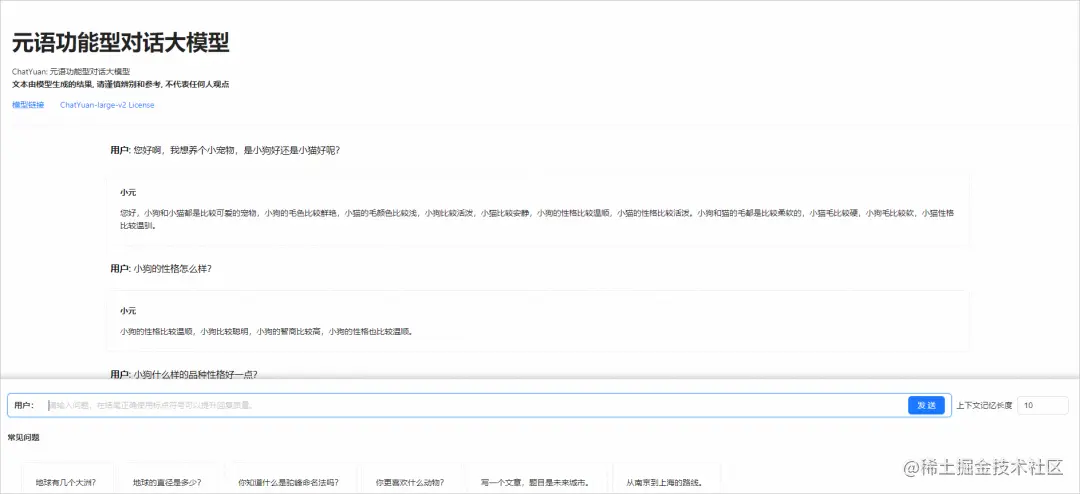Click the heading 元语功能型对话大模型
1080x494 pixels.
121,43
